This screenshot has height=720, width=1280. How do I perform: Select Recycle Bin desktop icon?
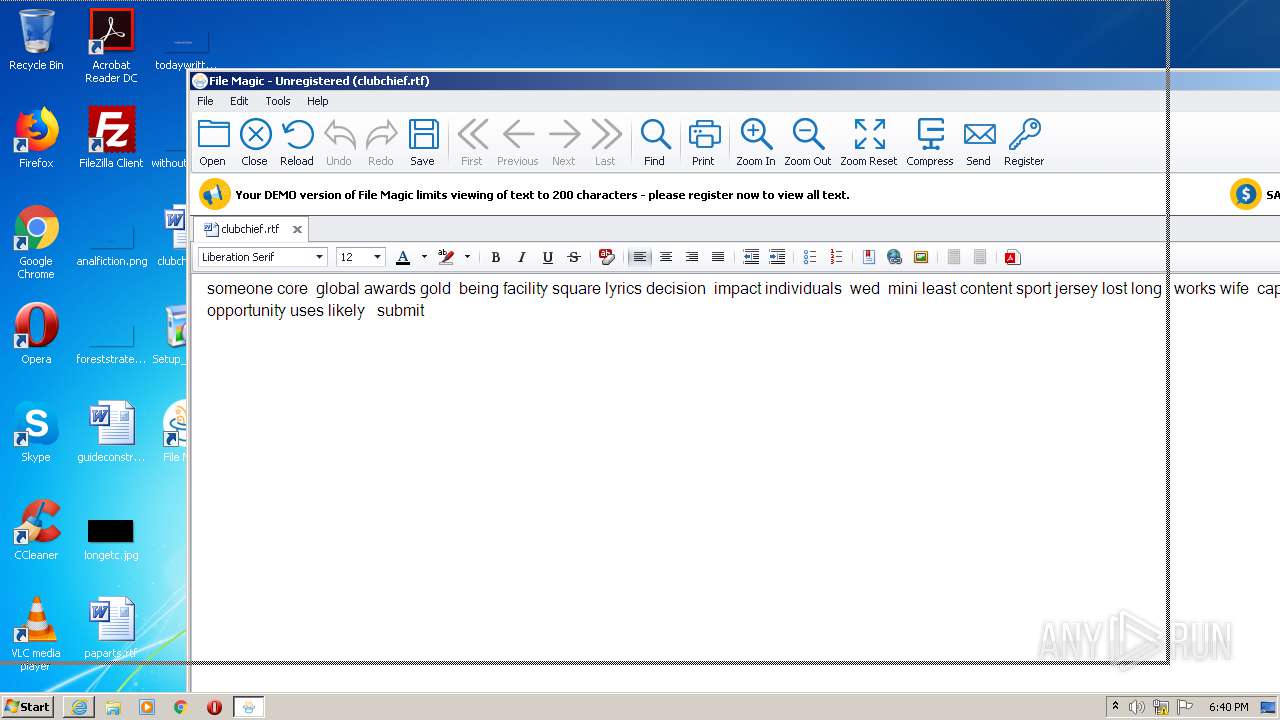(36, 40)
